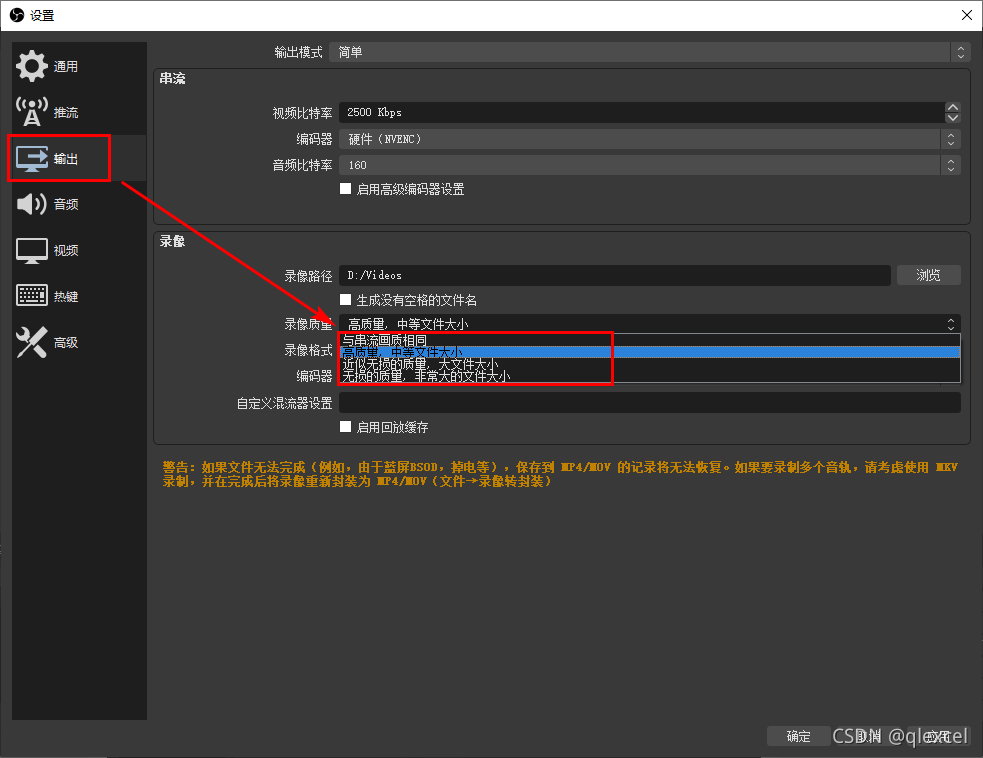Screen dimensions: 983x758
Task: Increase 视频比特率 with up arrow
Action: point(953,107)
